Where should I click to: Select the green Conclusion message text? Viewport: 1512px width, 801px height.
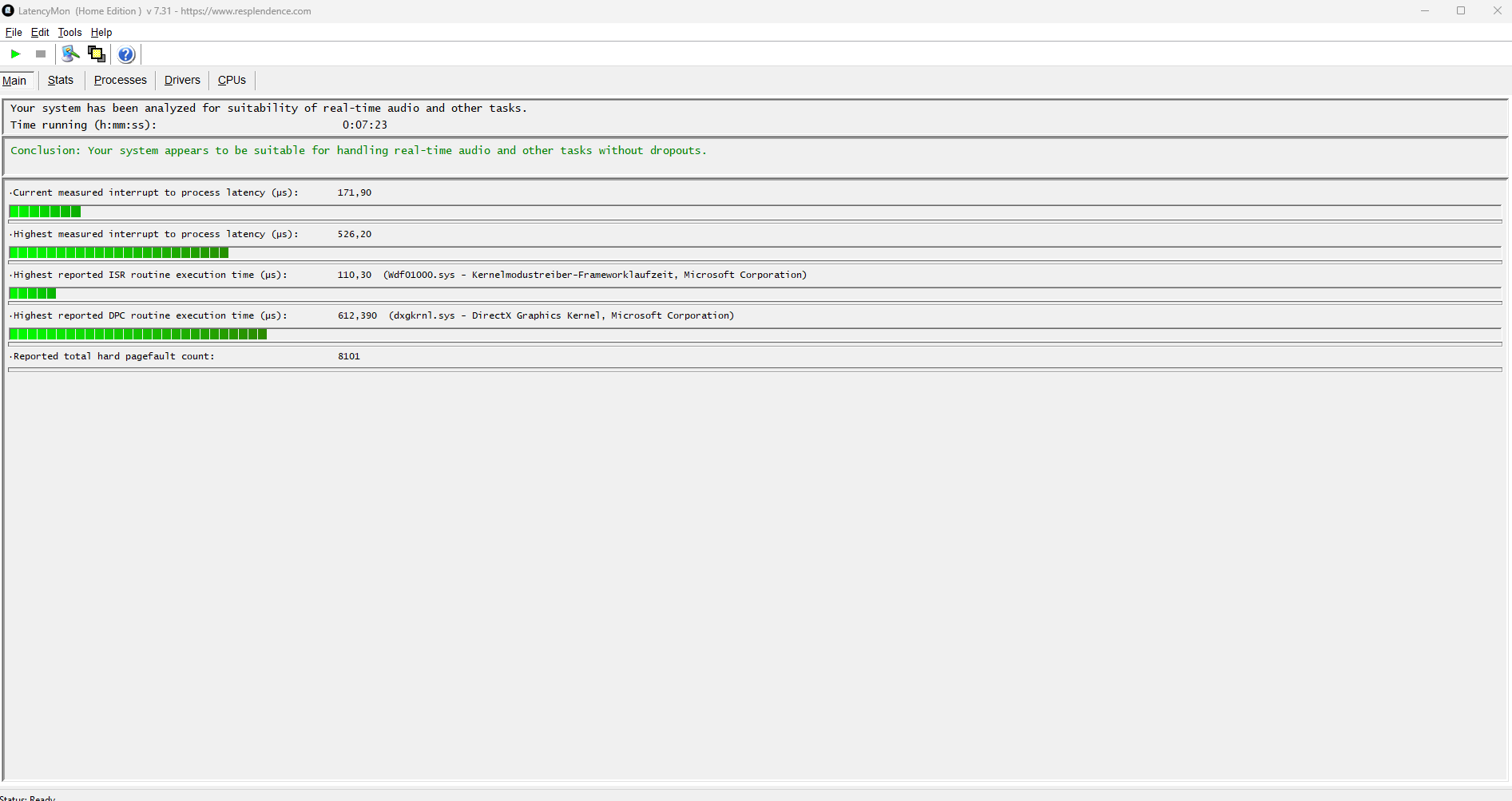click(x=359, y=151)
